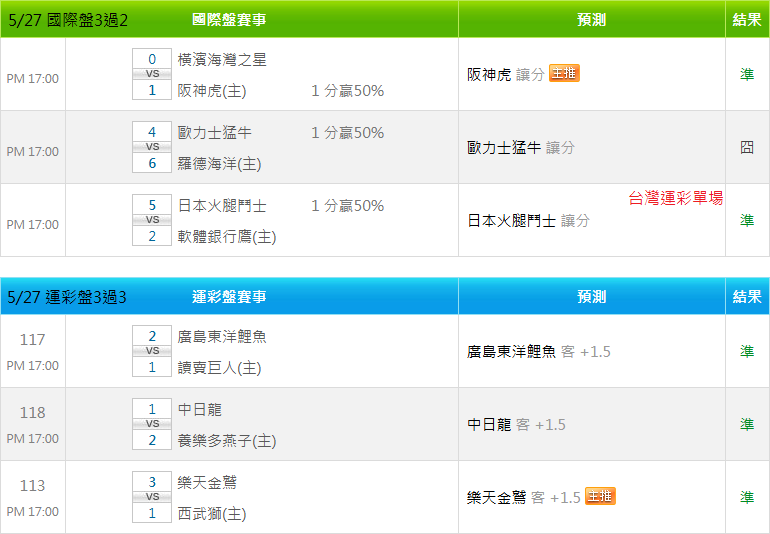The image size is (770, 534).
Task: Select team name 歐力士猛牛 in match column
Action: pos(215,133)
